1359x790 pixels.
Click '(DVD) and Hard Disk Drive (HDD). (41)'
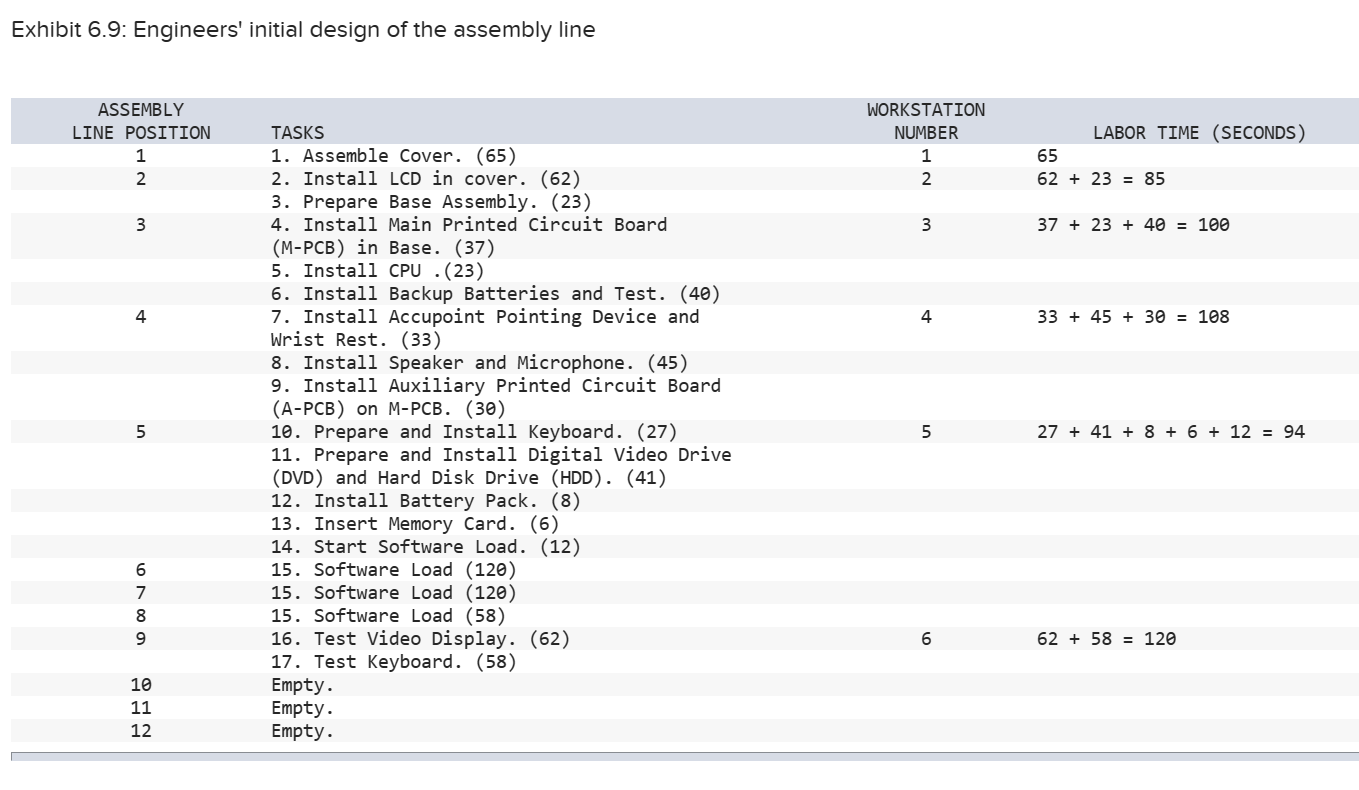[469, 478]
